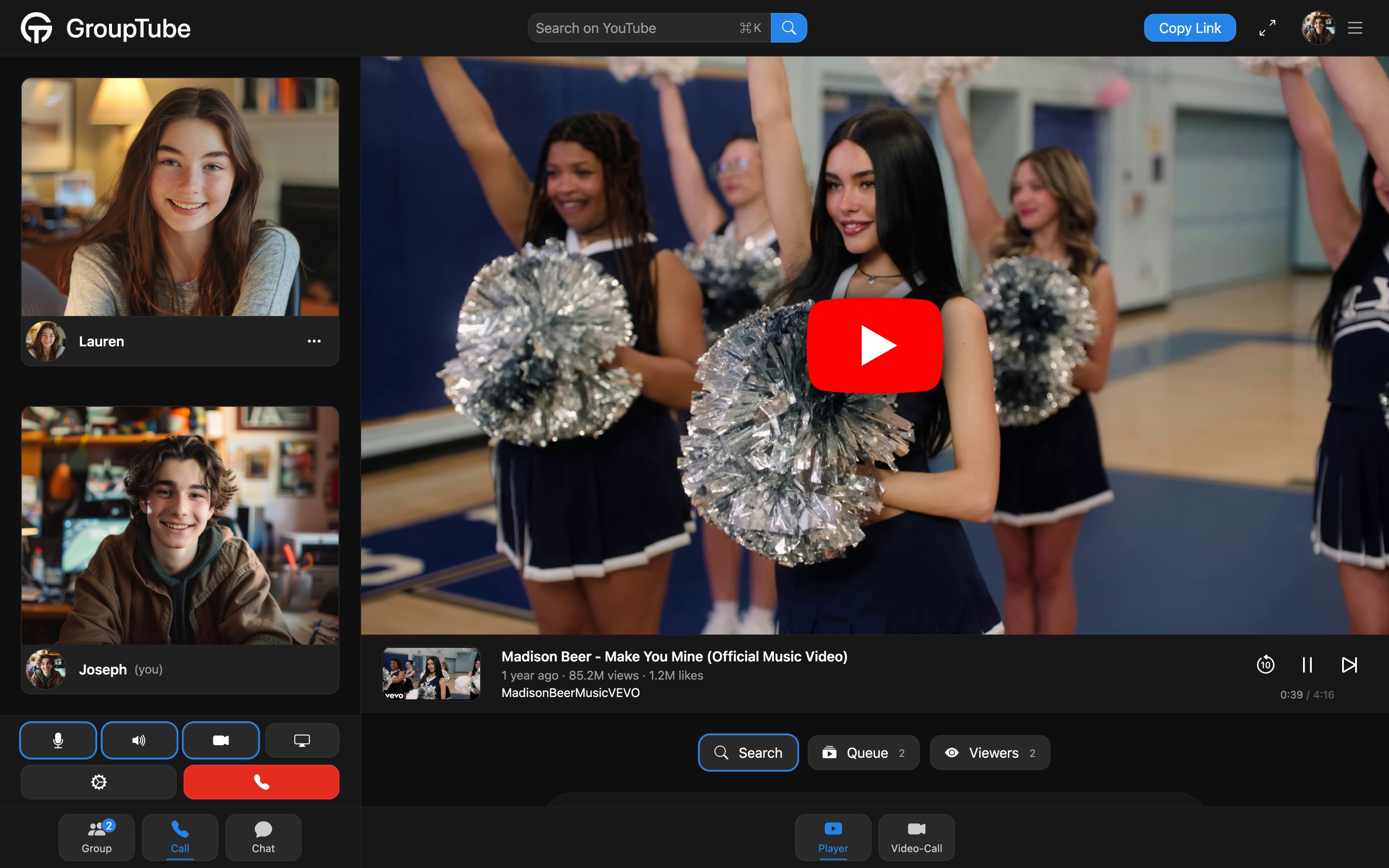Skip to the next queued video
The image size is (1389, 868).
tap(1349, 664)
